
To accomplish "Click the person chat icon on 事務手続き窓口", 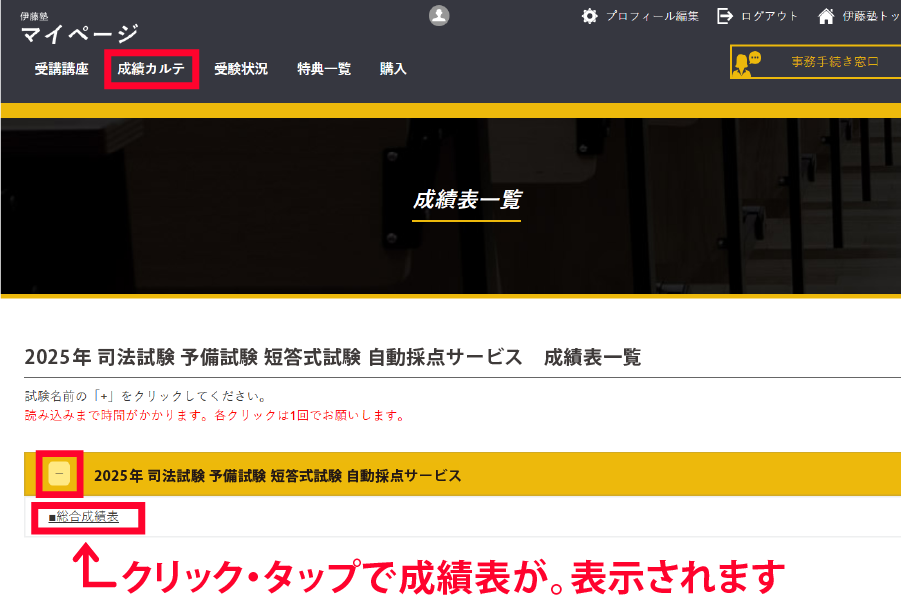I will click(747, 63).
